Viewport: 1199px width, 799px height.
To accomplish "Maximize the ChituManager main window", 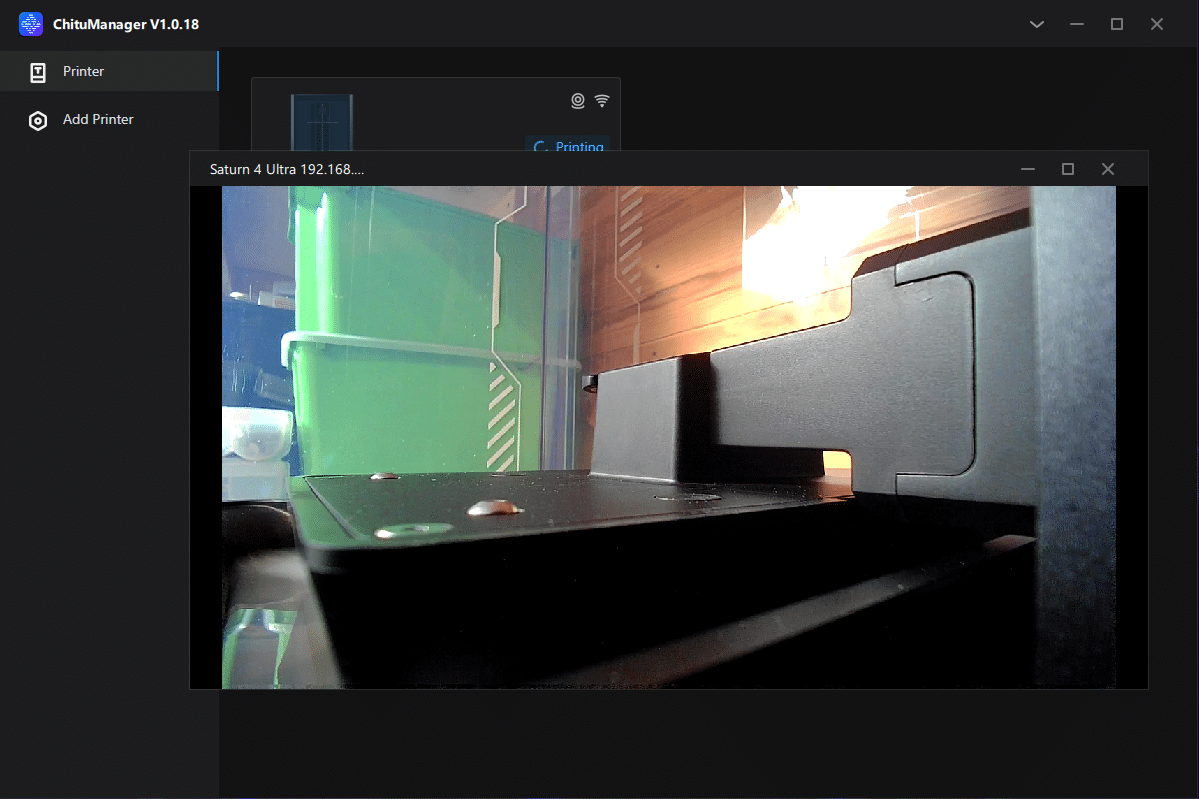I will click(1116, 24).
